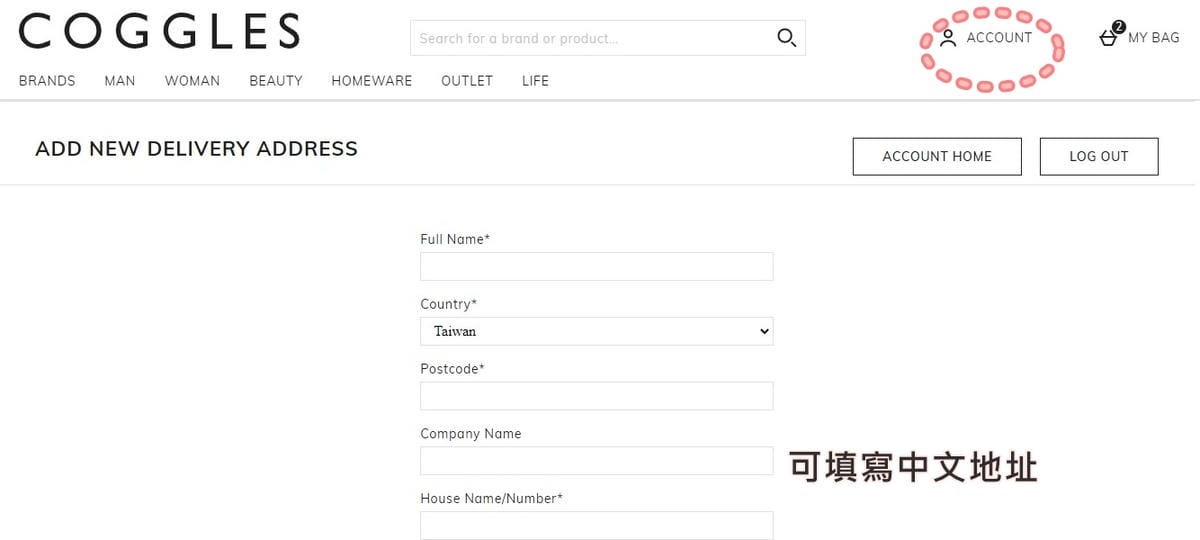Image resolution: width=1200 pixels, height=540 pixels.
Task: Click the Account link text
Action: point(999,38)
